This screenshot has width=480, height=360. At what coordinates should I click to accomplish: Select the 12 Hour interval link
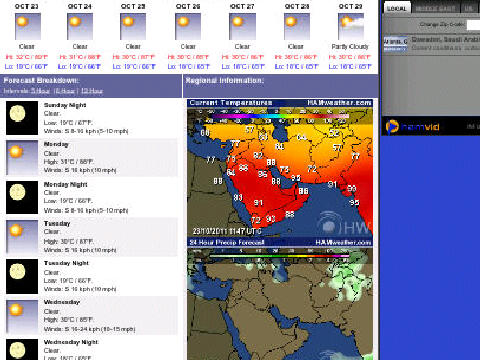pos(92,91)
